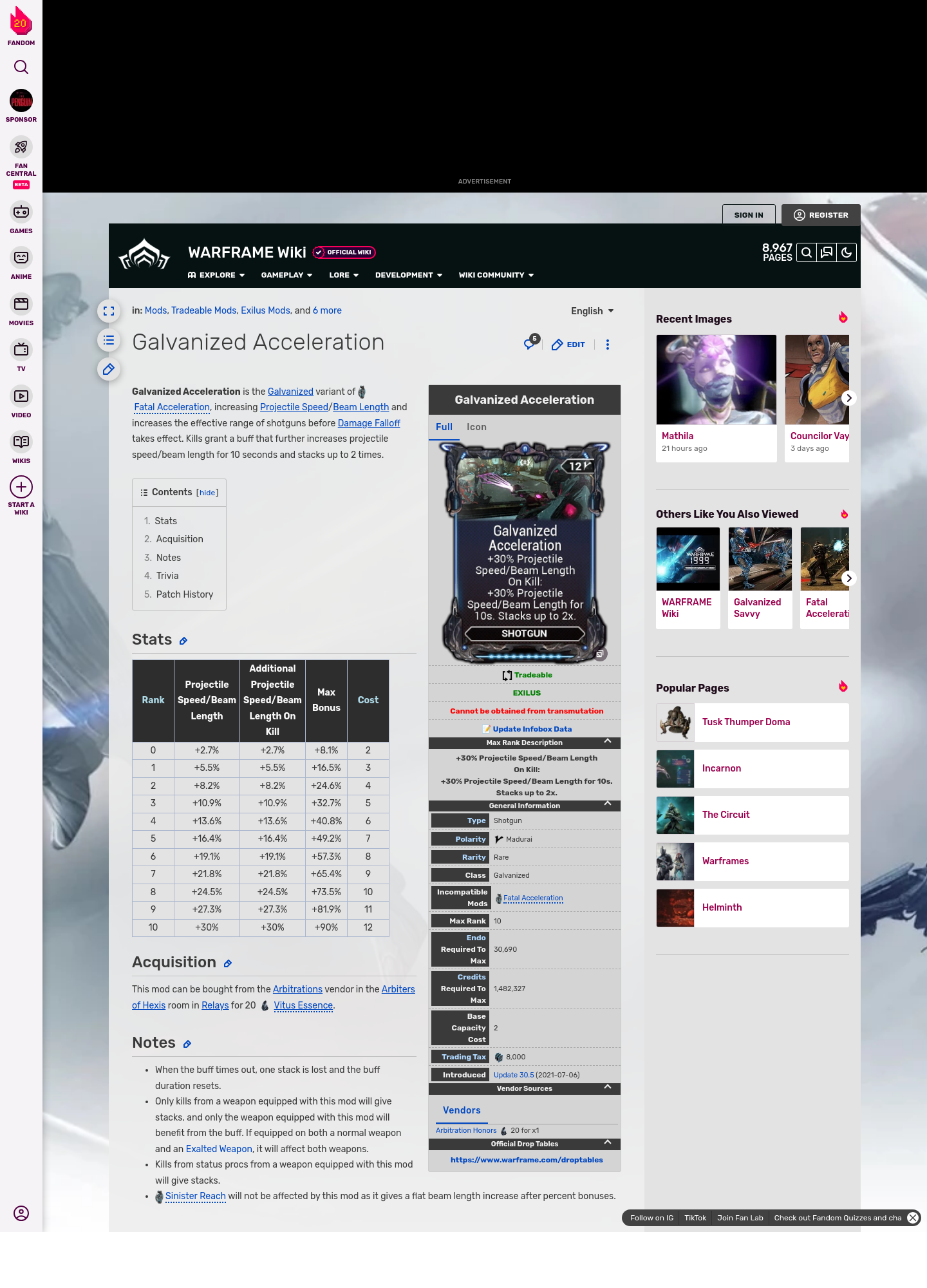
Task: Open sidebar search magnifier icon
Action: click(21, 67)
